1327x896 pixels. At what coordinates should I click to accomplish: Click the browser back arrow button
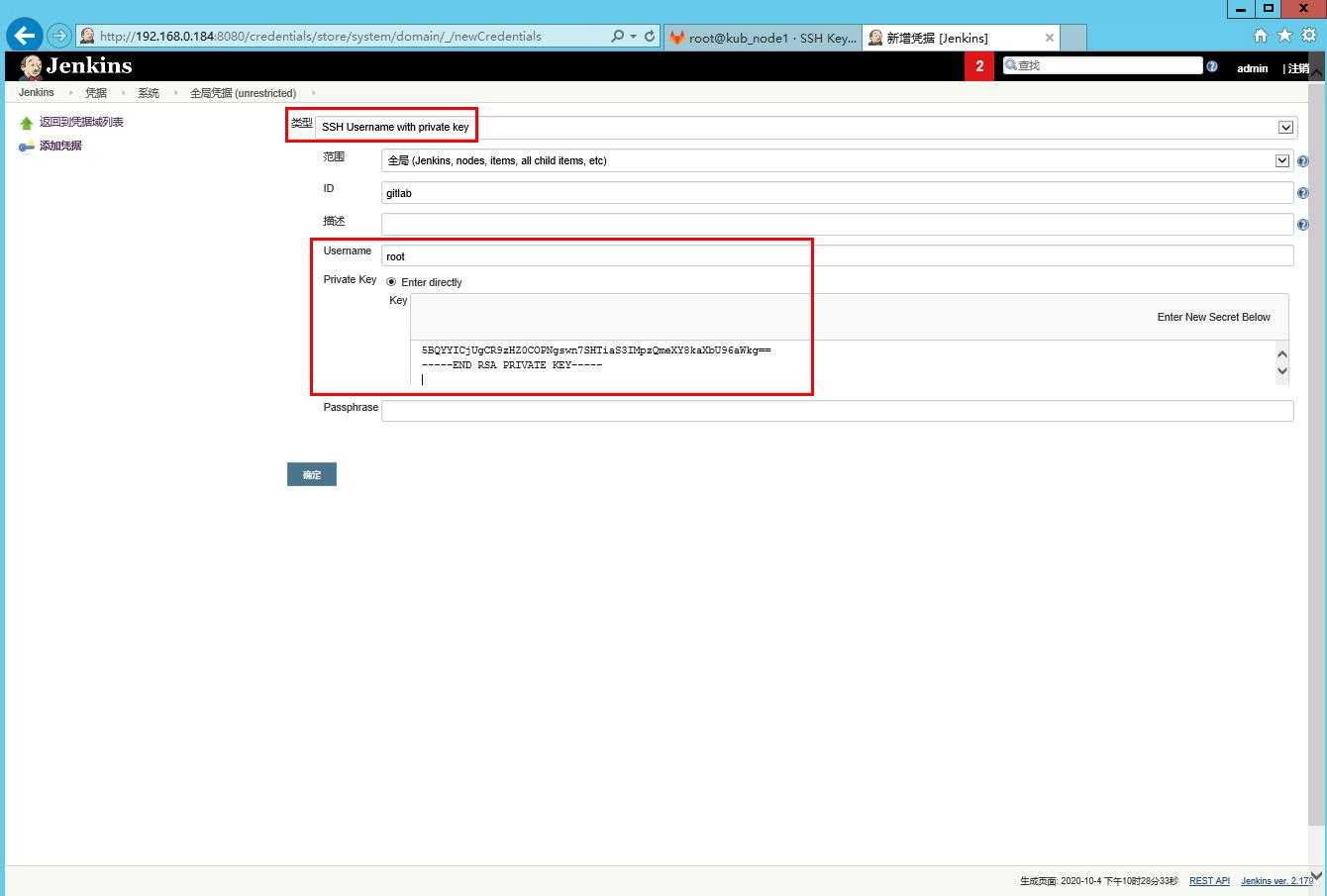point(25,36)
